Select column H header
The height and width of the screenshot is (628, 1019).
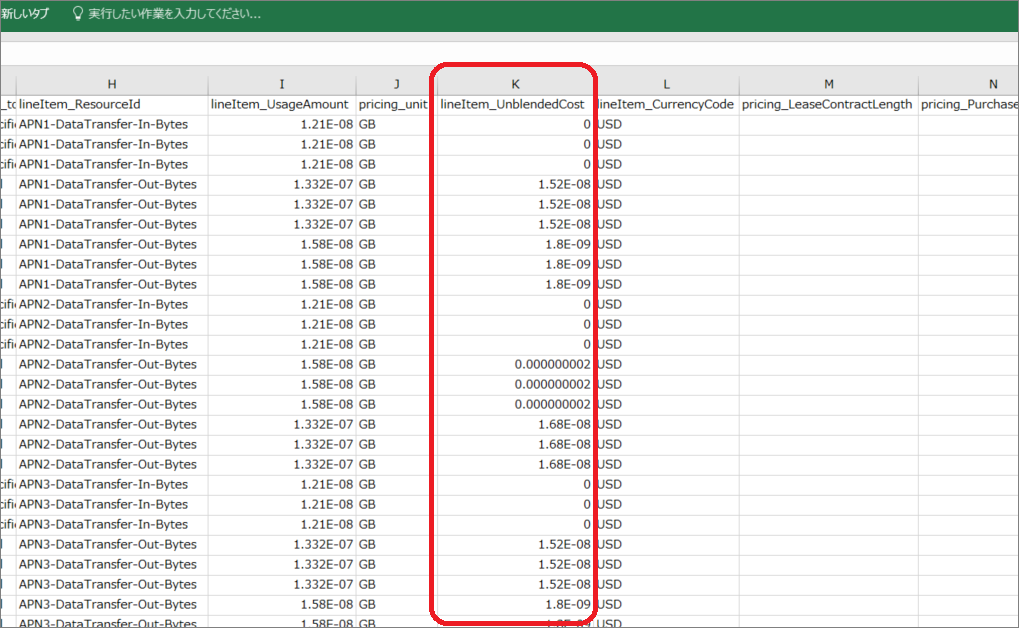[x=112, y=84]
